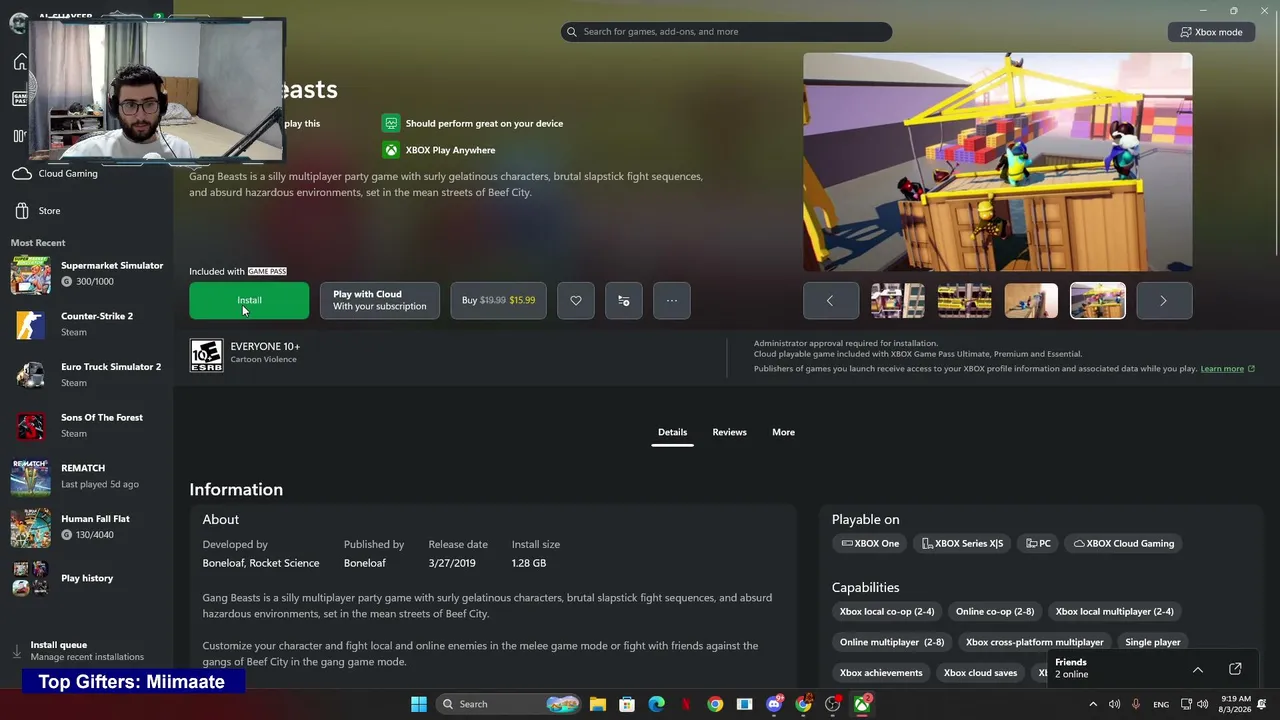
Task: Open Microsoft Edge from the taskbar
Action: pyautogui.click(x=656, y=704)
